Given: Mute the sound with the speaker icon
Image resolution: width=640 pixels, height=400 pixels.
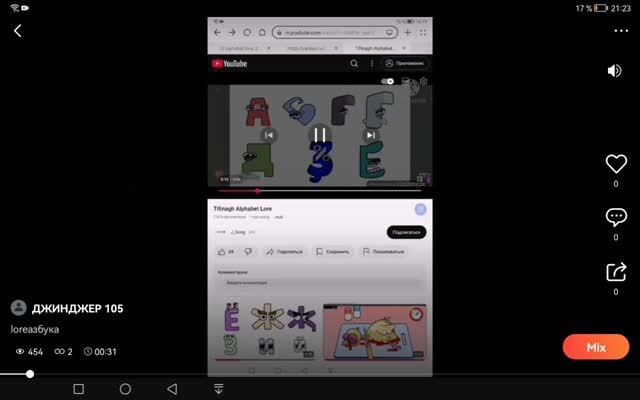Looking at the screenshot, I should tap(614, 71).
